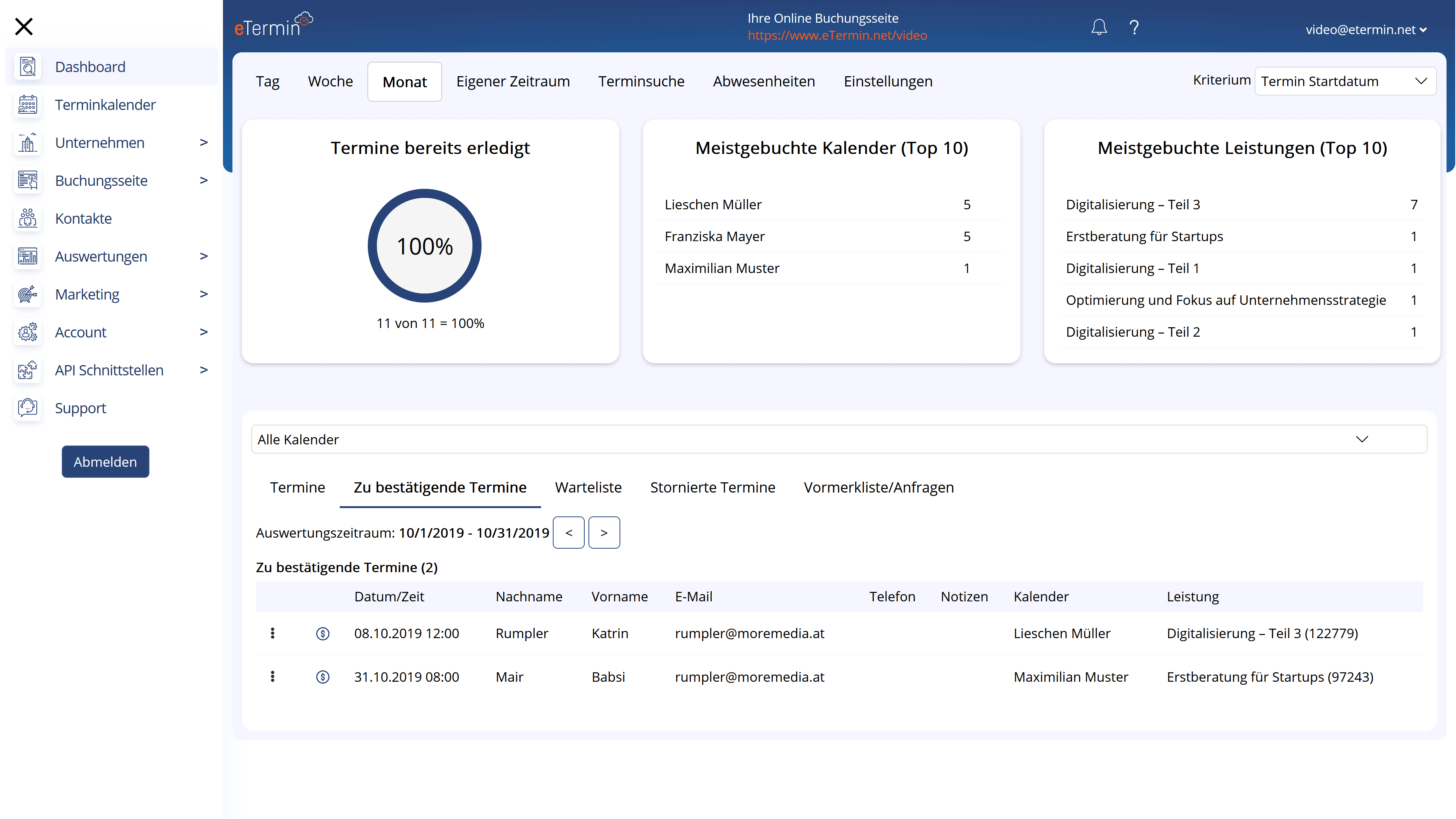Click the Datum/Zeit column header
Screen dimensions: 1456x819
pos(389,596)
